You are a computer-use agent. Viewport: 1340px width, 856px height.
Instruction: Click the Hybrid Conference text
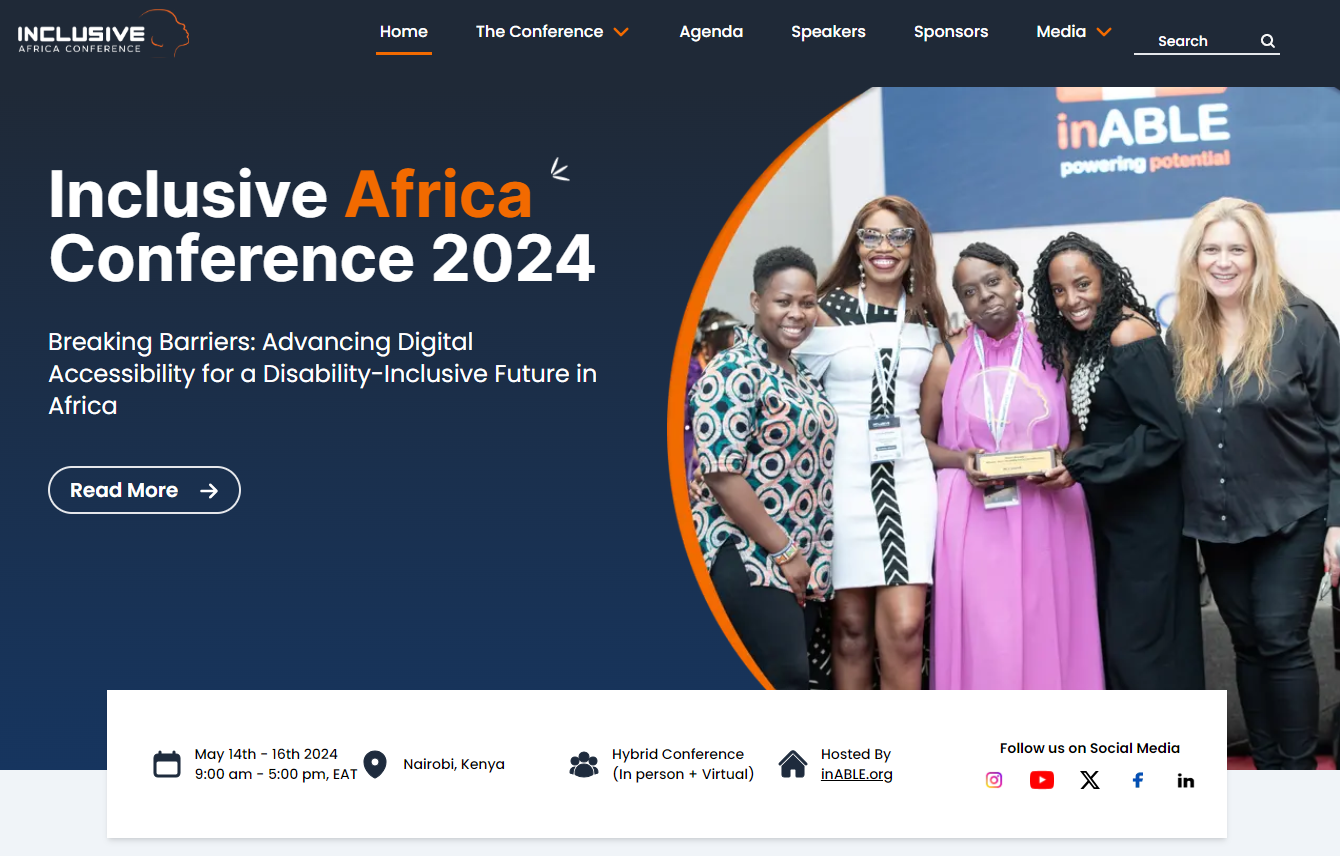pos(678,754)
